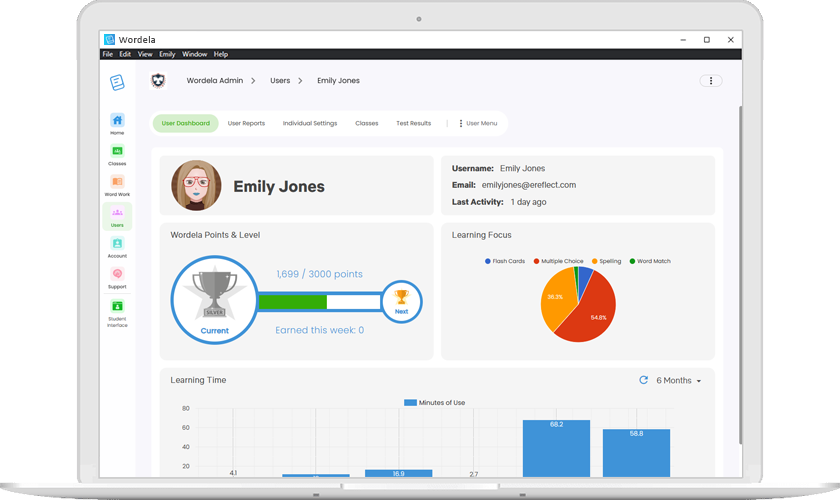
Task: Open the Emily menu
Action: (167, 54)
